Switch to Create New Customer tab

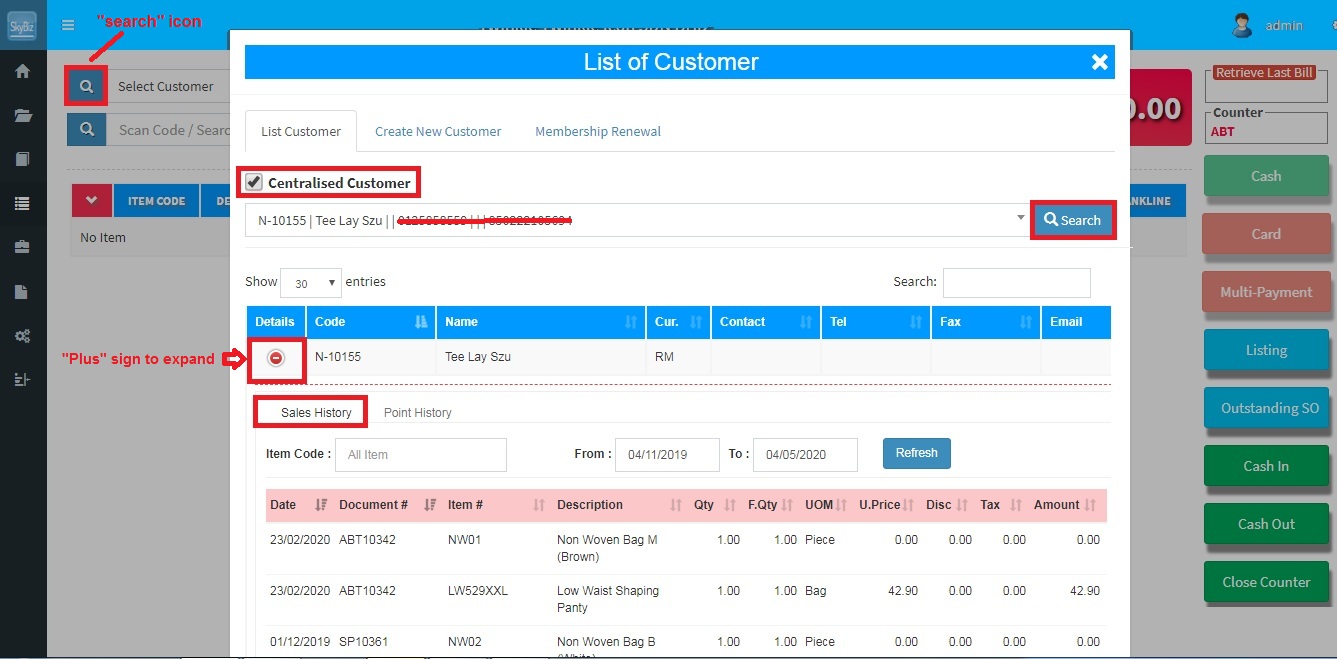click(438, 132)
